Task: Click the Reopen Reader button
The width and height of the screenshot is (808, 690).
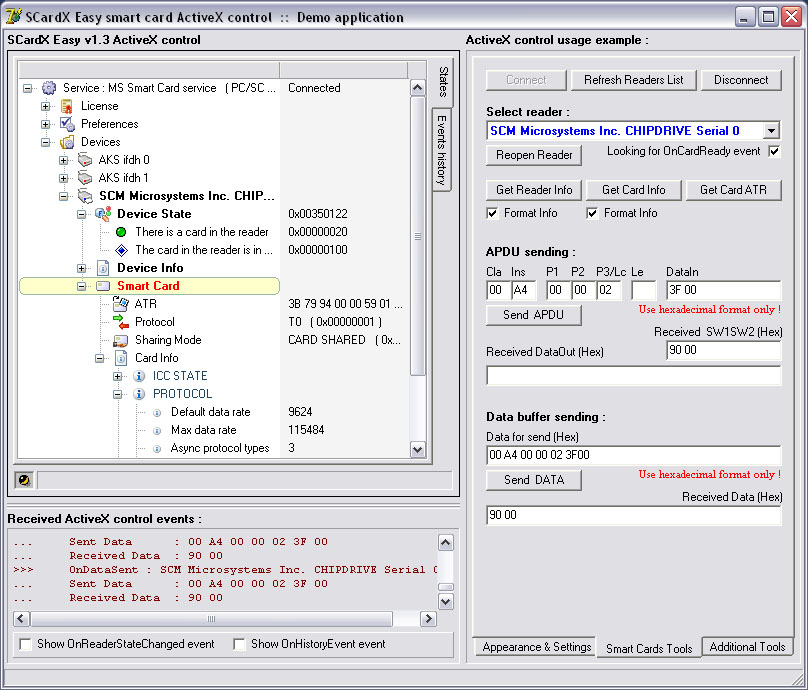Action: point(534,155)
